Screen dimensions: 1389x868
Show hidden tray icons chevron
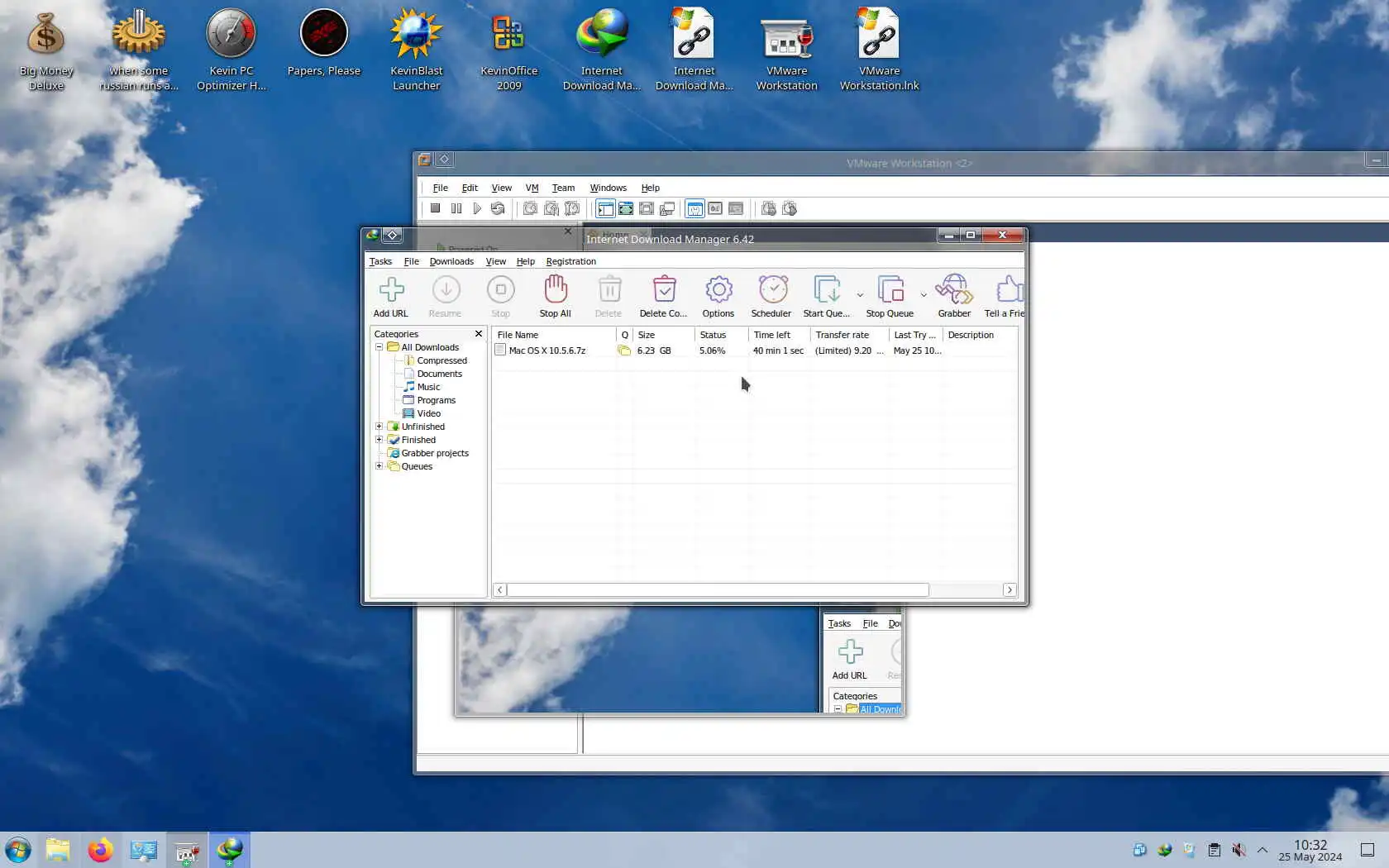(1263, 850)
